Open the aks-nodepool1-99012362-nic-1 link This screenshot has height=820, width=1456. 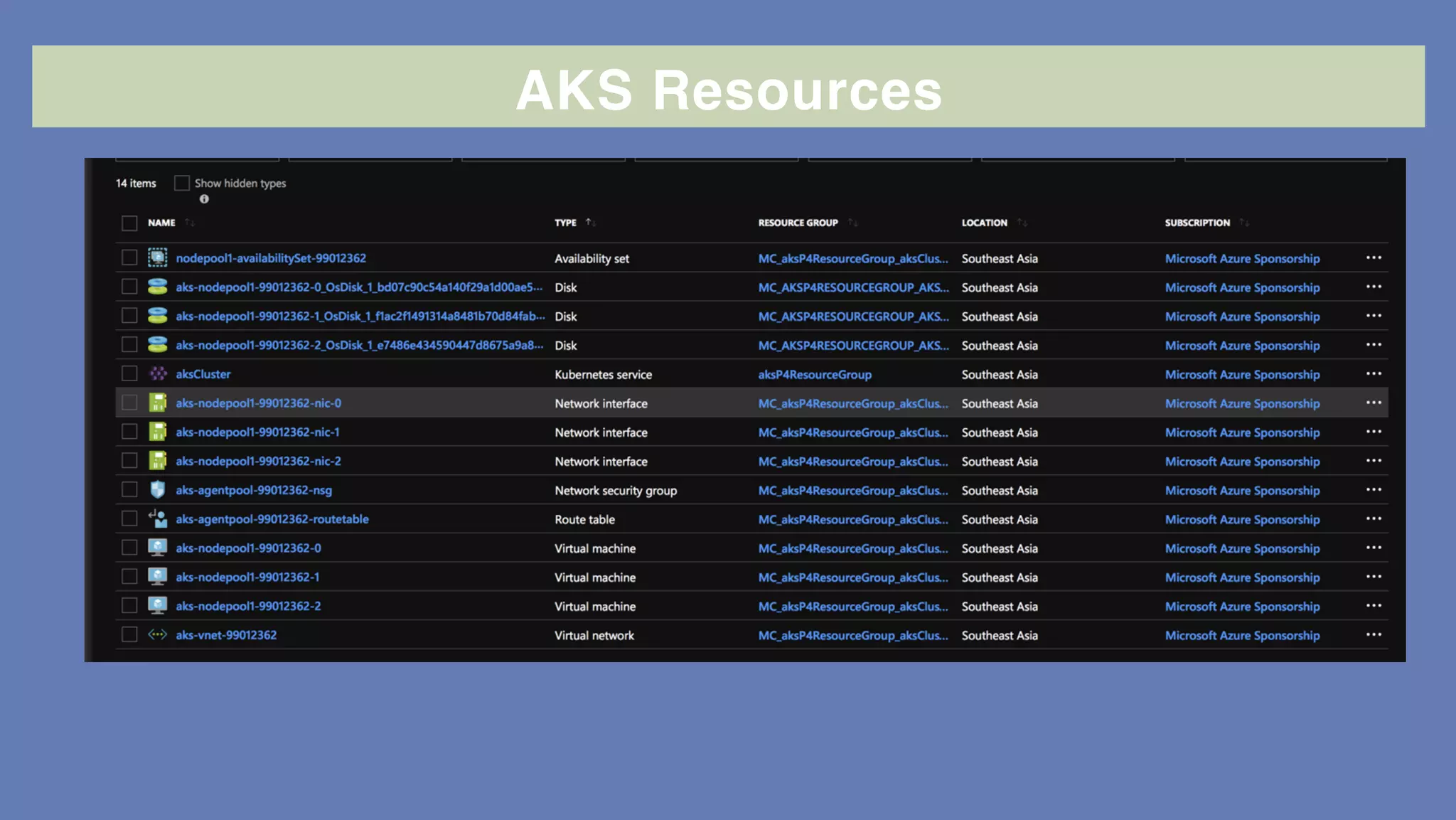(x=258, y=432)
